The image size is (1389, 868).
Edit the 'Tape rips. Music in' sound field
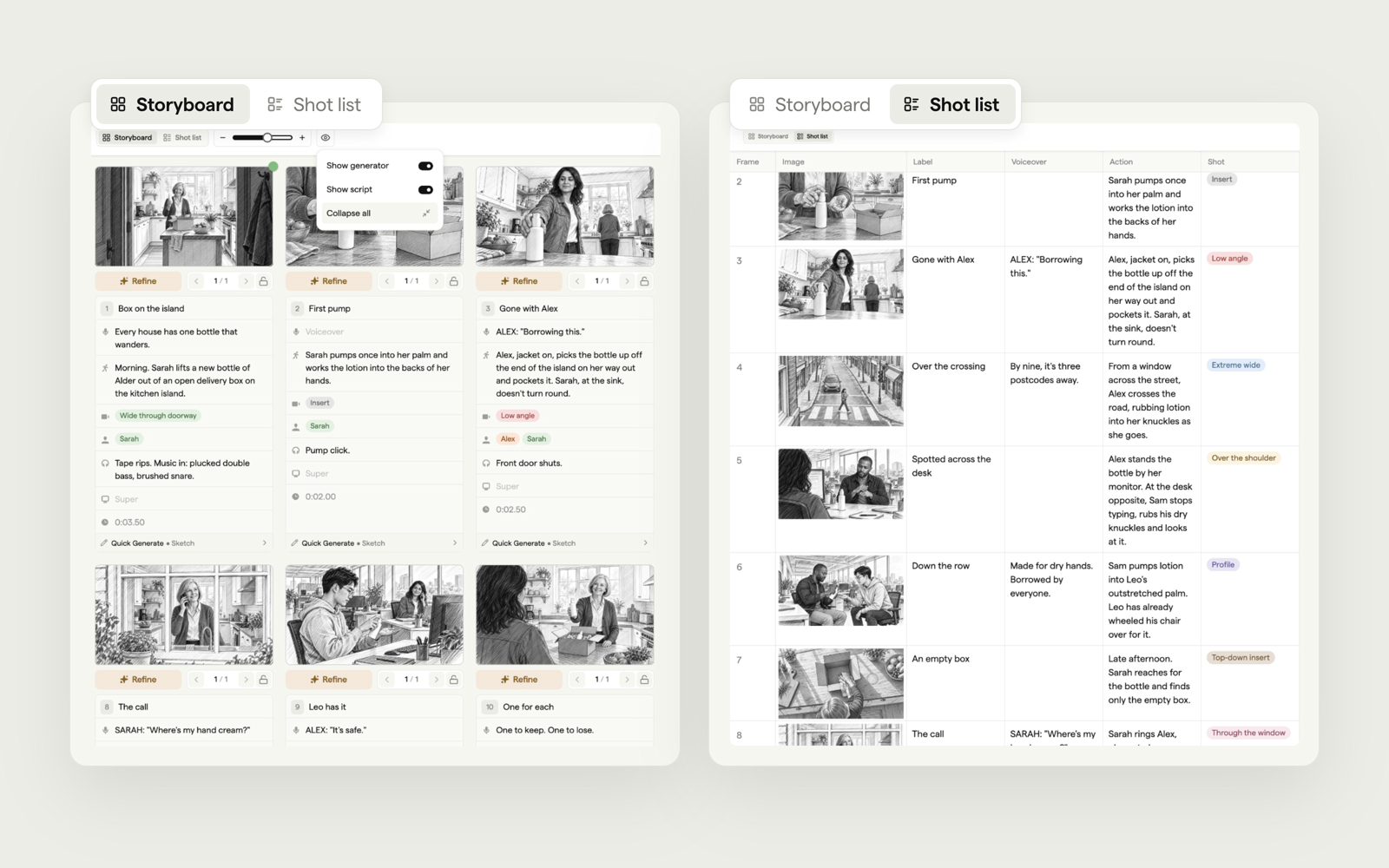183,470
